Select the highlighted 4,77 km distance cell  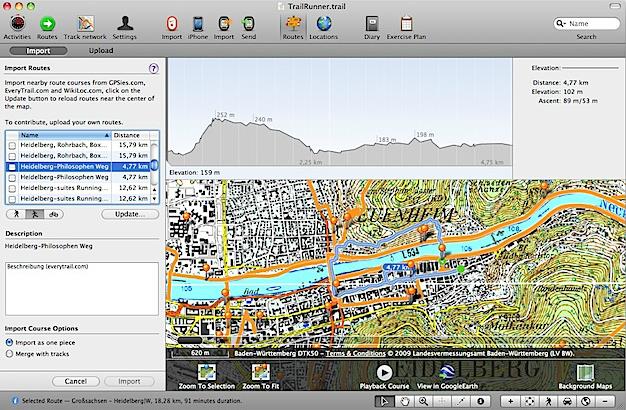131,166
